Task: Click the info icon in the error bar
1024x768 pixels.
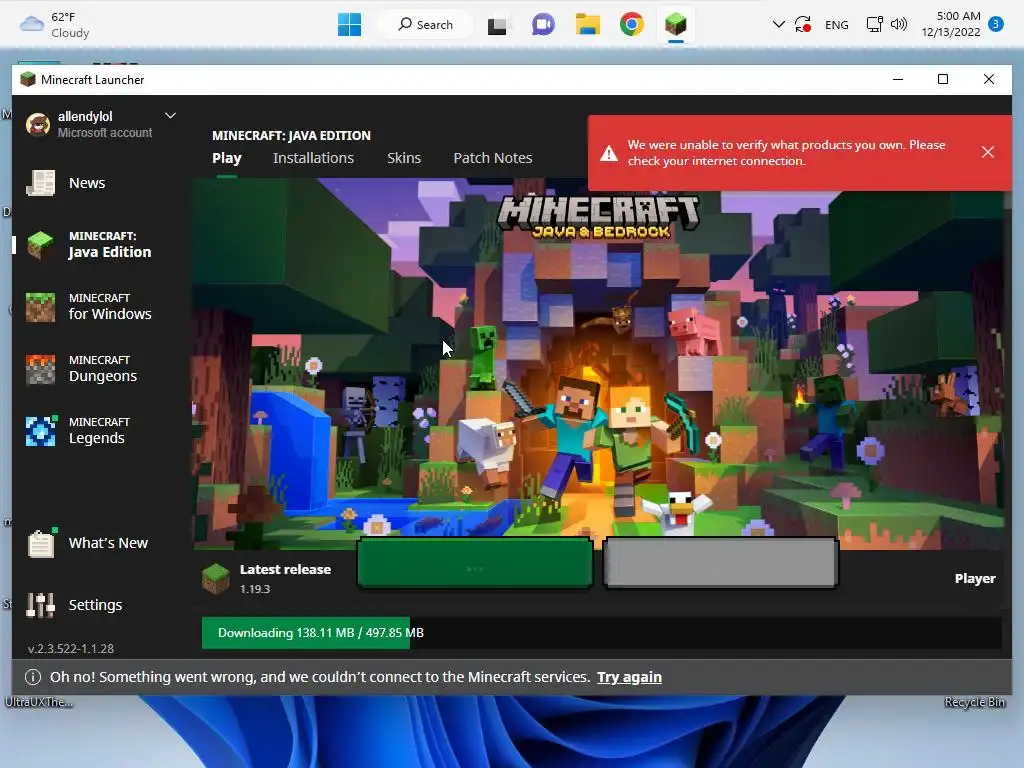Action: (33, 677)
